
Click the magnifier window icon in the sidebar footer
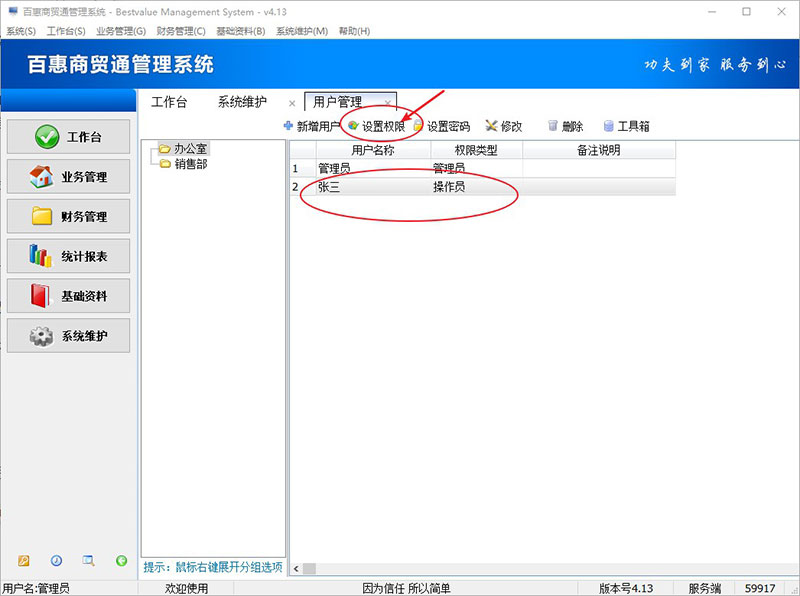coord(88,561)
